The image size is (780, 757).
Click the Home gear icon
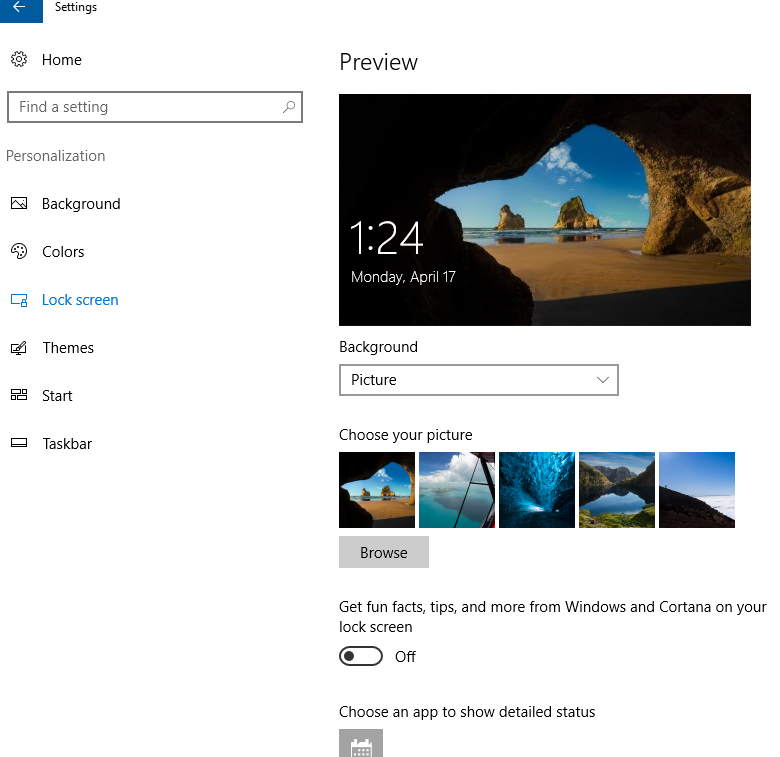tap(19, 60)
